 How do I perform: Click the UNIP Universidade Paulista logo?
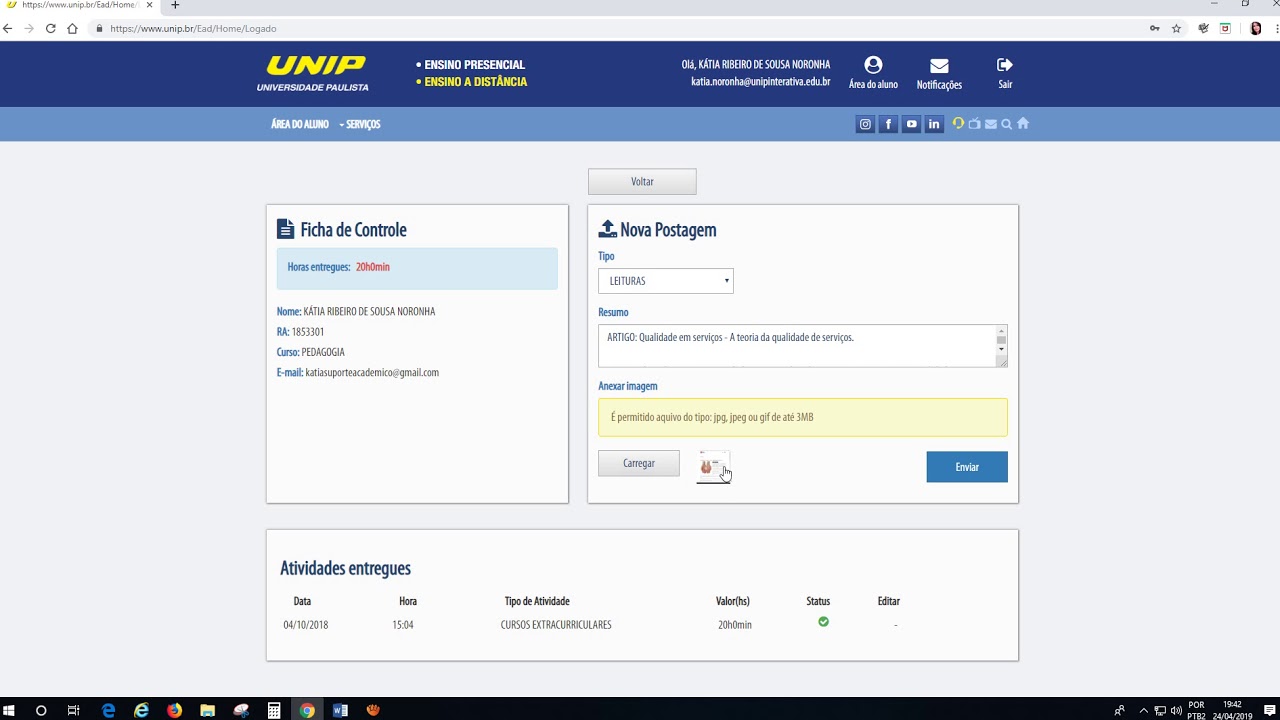coord(313,74)
